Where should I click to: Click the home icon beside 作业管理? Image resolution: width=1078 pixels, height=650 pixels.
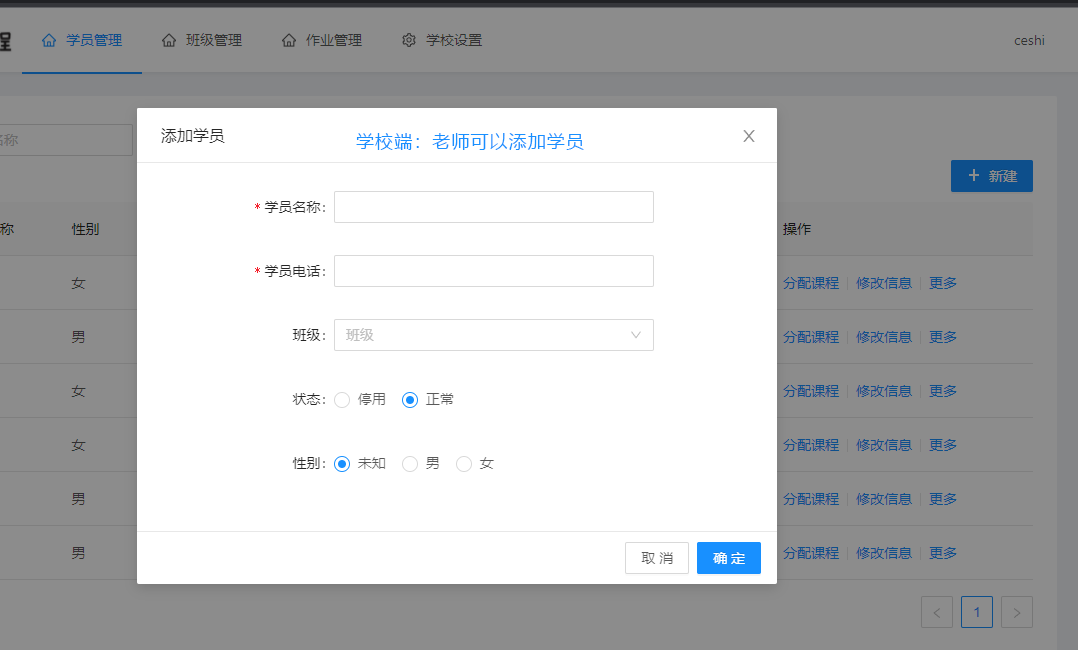(x=289, y=41)
